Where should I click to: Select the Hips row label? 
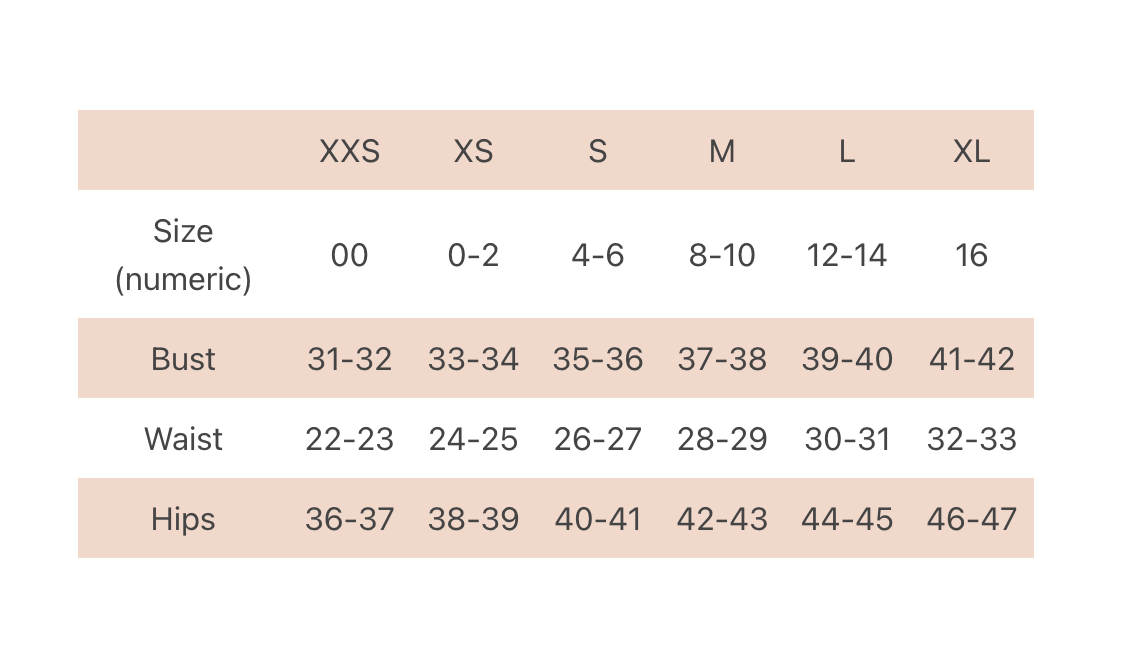(183, 519)
